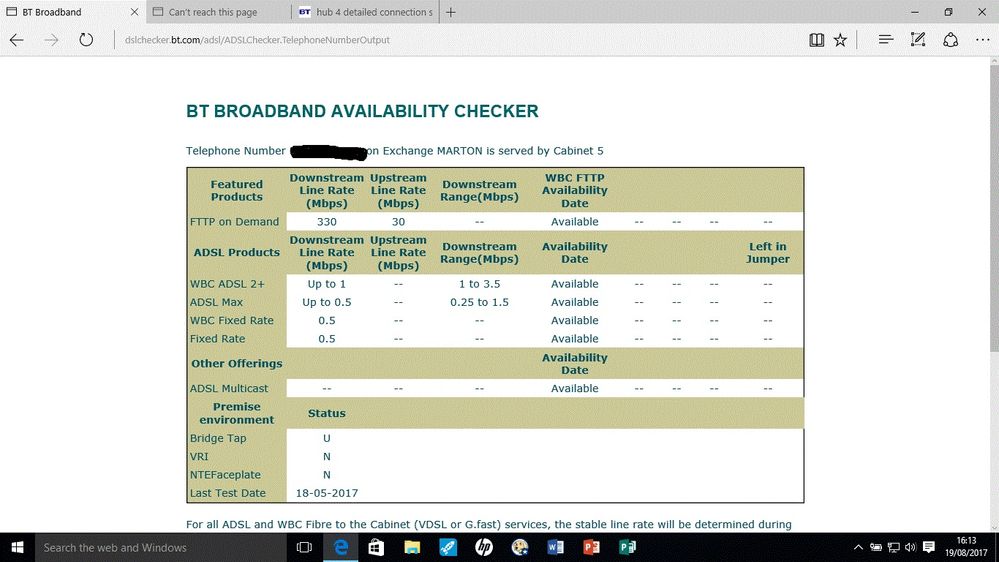The width and height of the screenshot is (999, 562).
Task: Open volume control in system tray
Action: (x=910, y=547)
